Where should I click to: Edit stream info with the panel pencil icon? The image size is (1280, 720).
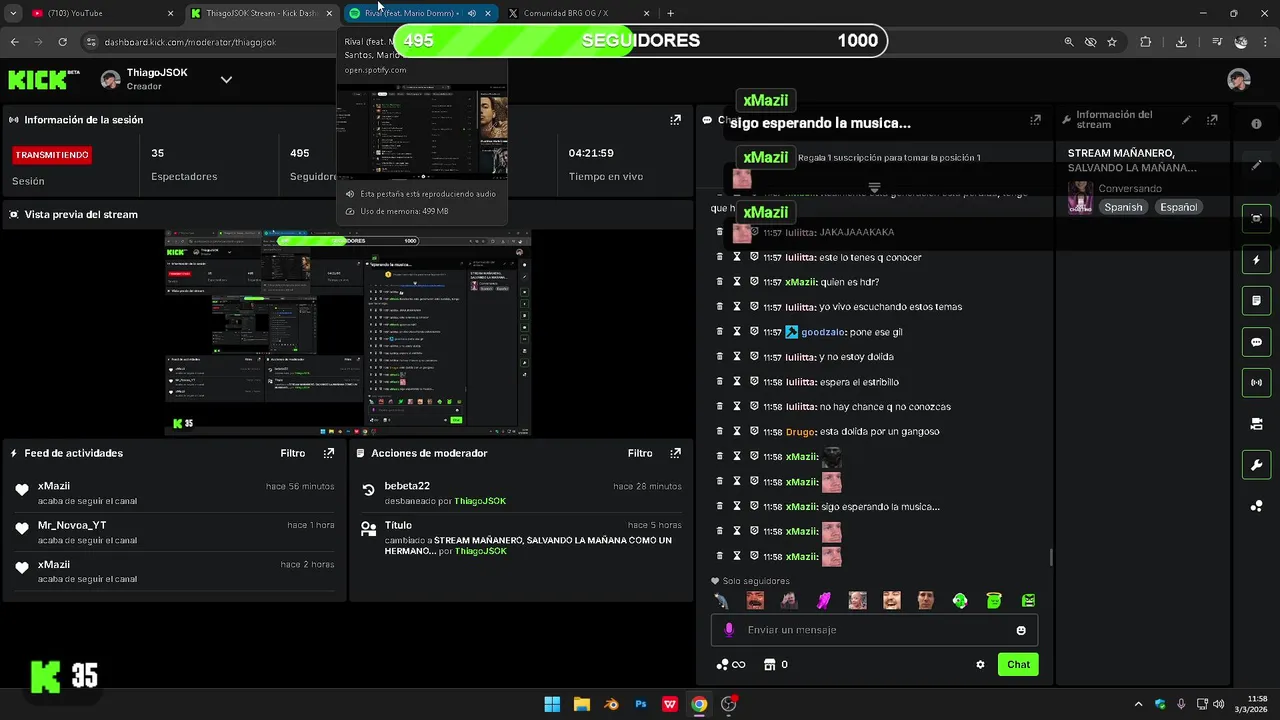pyautogui.click(x=1186, y=120)
